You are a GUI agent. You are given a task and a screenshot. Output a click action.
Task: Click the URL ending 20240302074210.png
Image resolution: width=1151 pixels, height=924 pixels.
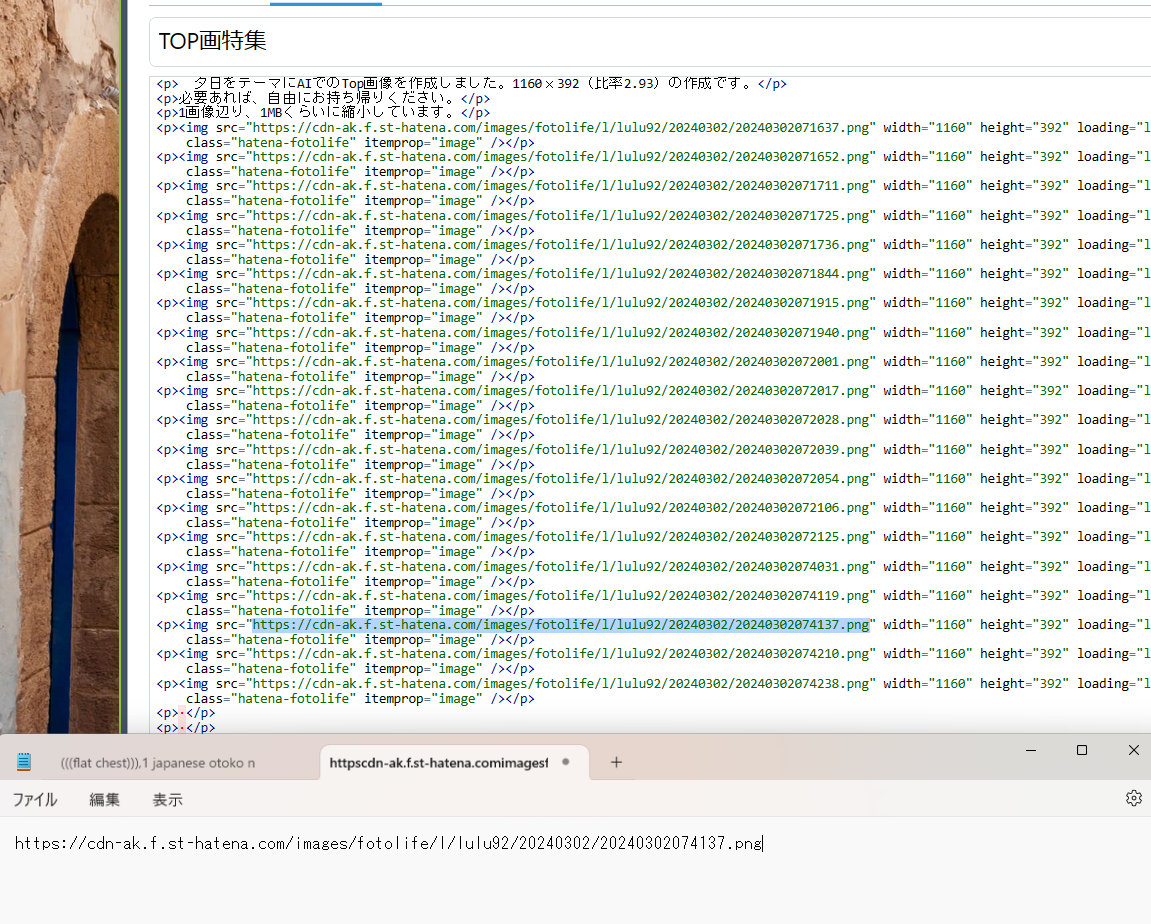pyautogui.click(x=561, y=653)
